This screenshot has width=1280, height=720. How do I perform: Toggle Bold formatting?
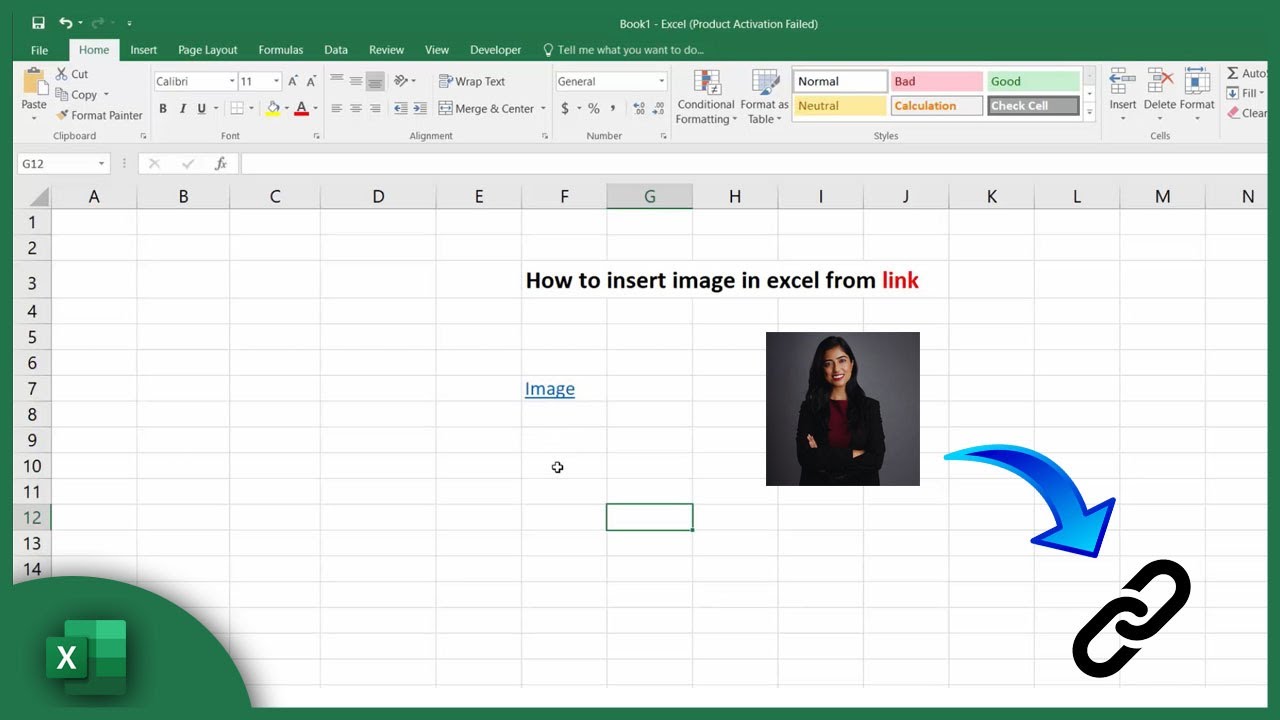coord(163,108)
